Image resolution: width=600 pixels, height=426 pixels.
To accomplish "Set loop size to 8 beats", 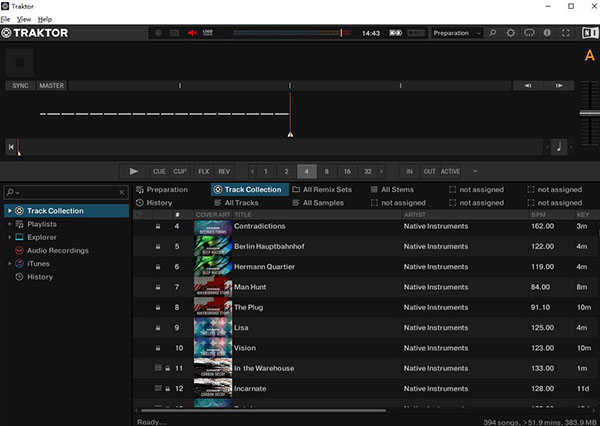I will [x=327, y=171].
